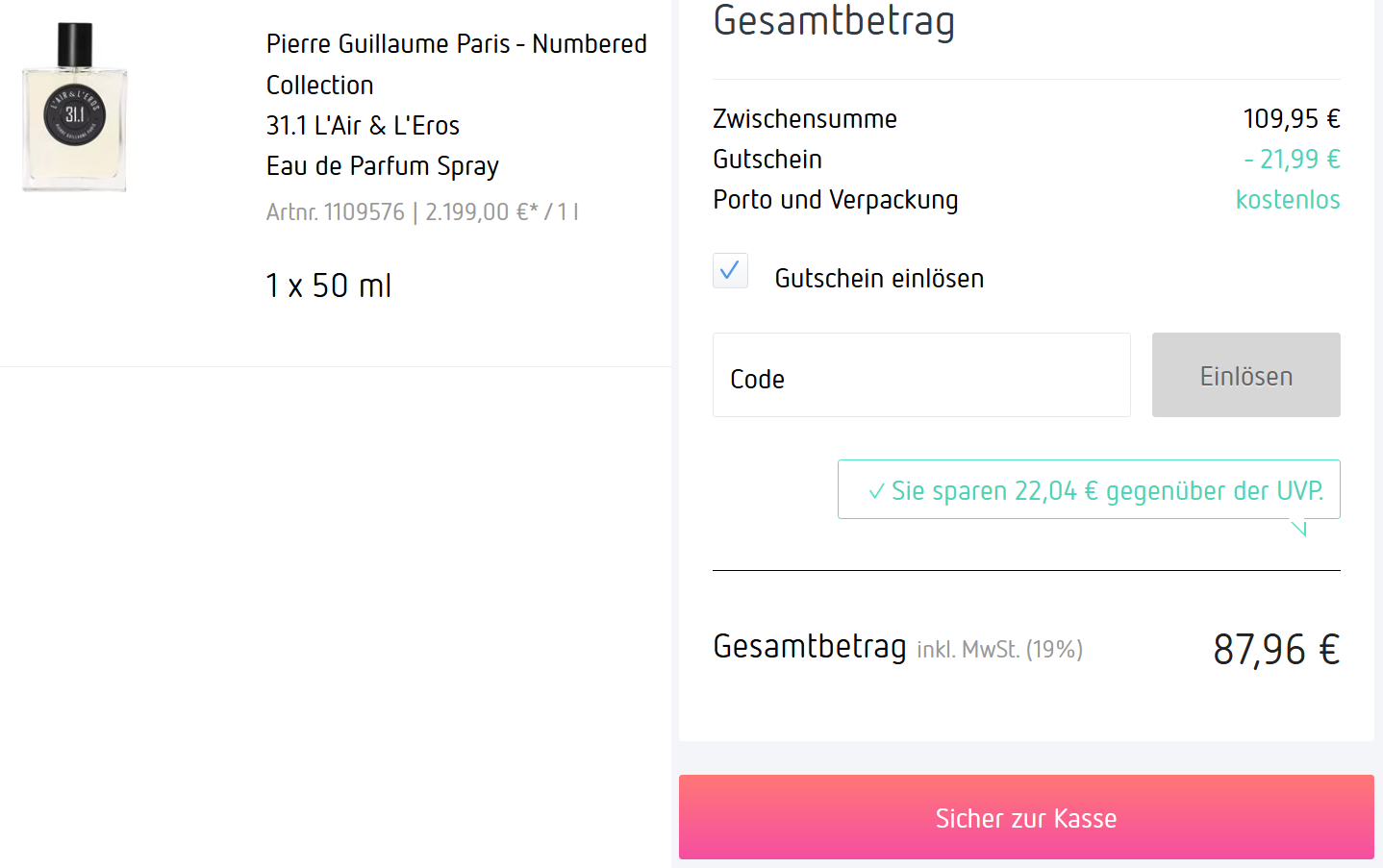The width and height of the screenshot is (1383, 868).
Task: Focus the voucher Code input field
Action: point(920,376)
